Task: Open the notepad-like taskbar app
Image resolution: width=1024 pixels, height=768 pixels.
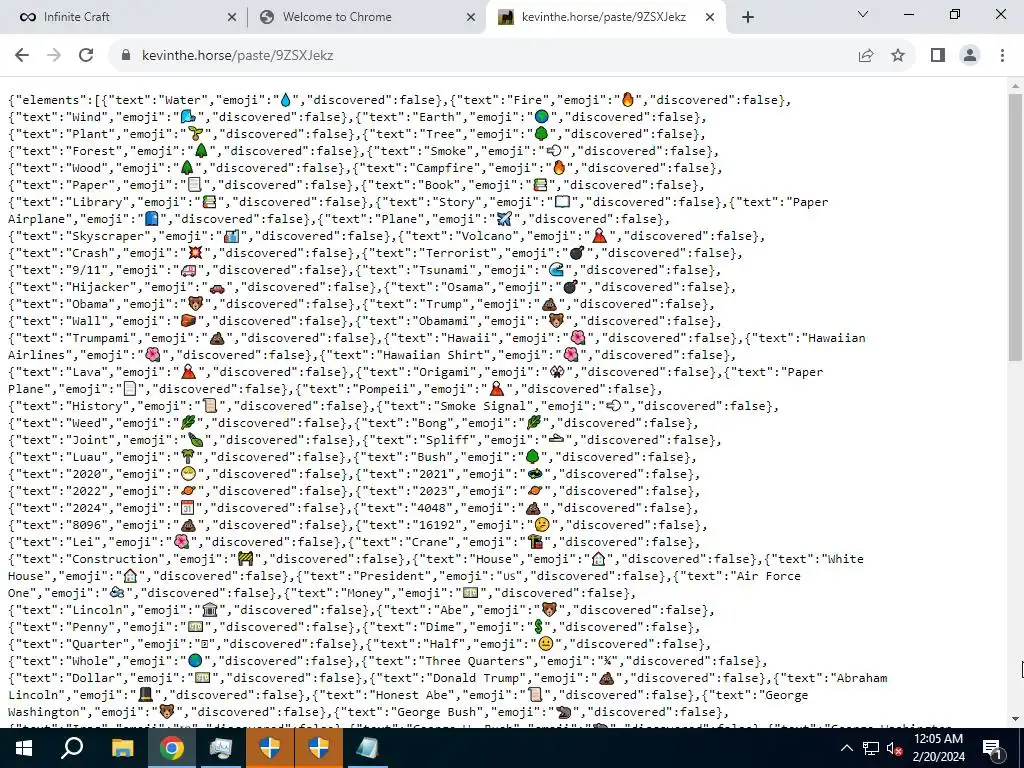Action: pyautogui.click(x=367, y=748)
